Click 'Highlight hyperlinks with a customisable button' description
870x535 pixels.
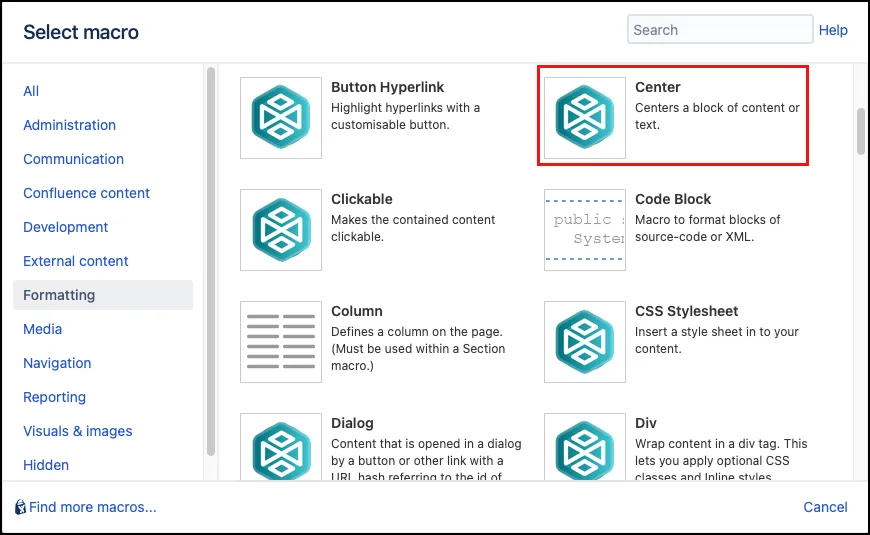point(406,116)
